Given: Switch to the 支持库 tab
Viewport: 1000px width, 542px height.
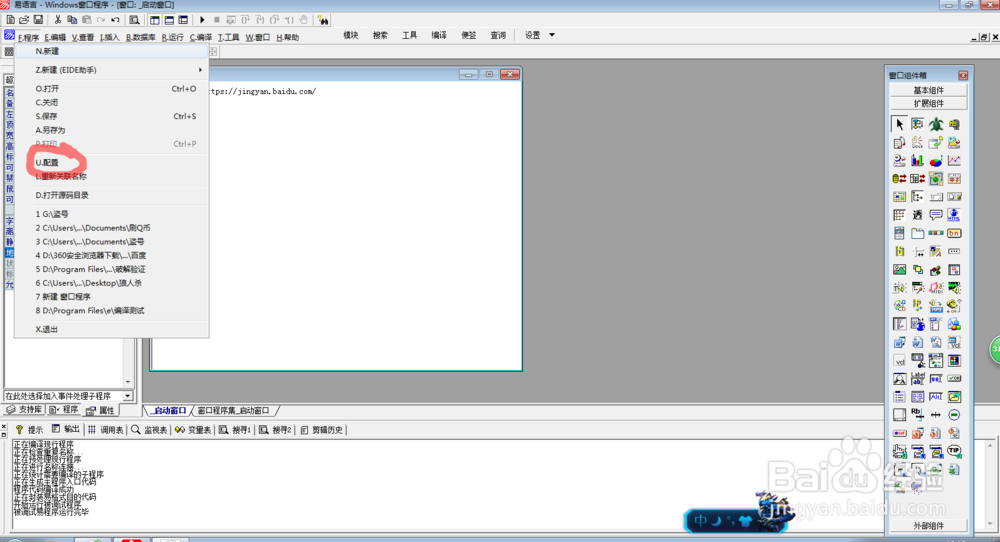Looking at the screenshot, I should [x=24, y=410].
